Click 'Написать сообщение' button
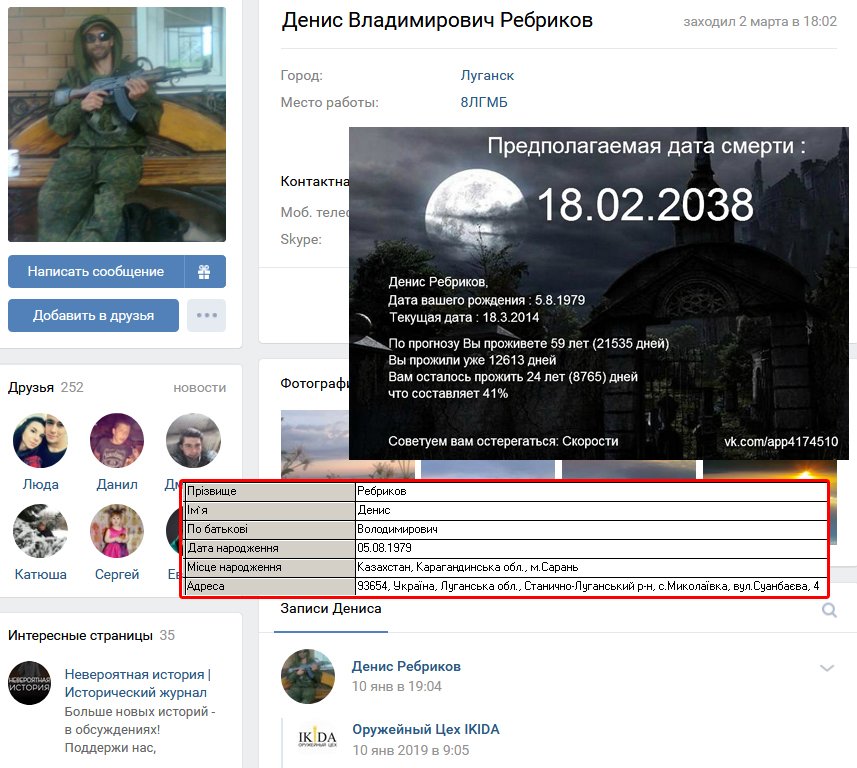The height and width of the screenshot is (768, 857). (96, 272)
